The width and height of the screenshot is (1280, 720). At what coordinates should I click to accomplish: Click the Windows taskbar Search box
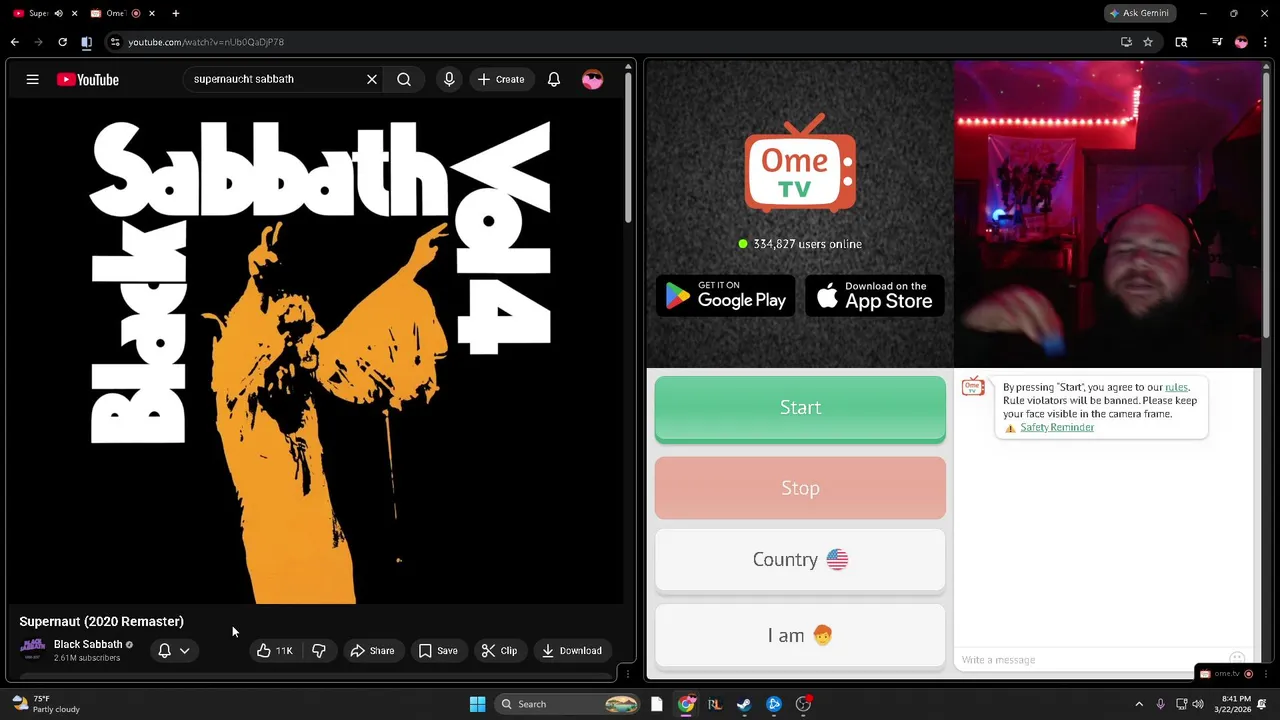568,704
